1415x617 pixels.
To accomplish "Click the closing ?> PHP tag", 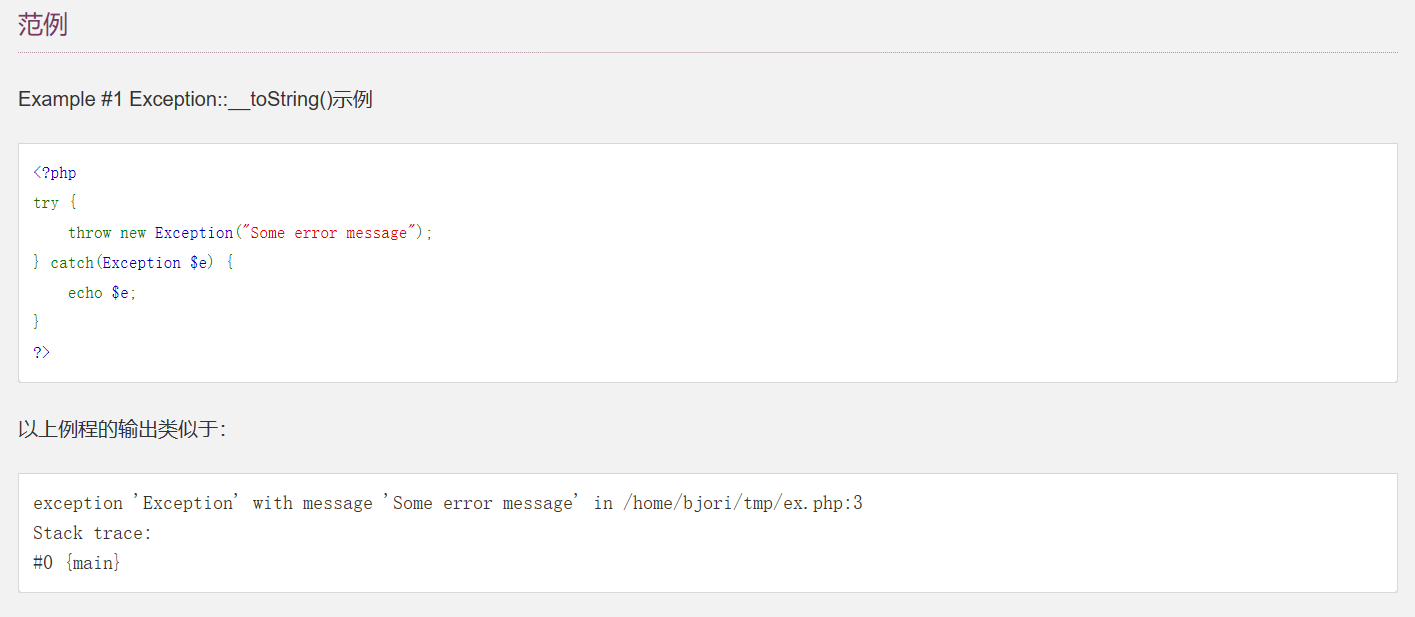I will [x=41, y=352].
